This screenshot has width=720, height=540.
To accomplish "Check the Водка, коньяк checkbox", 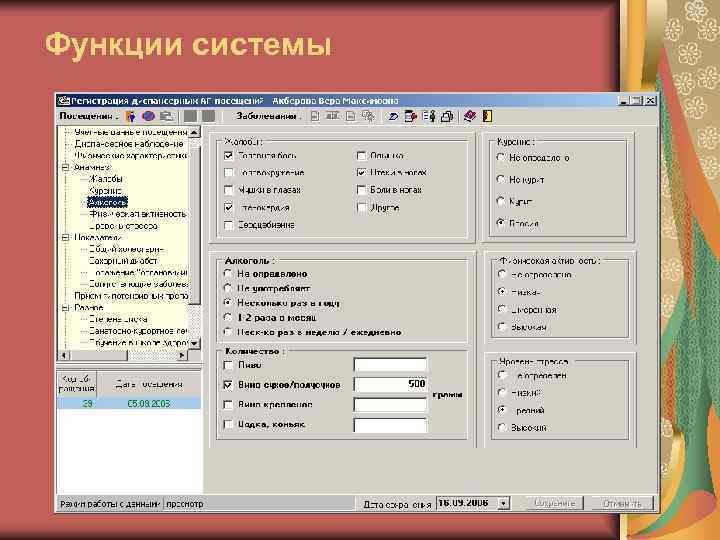I will coord(228,424).
